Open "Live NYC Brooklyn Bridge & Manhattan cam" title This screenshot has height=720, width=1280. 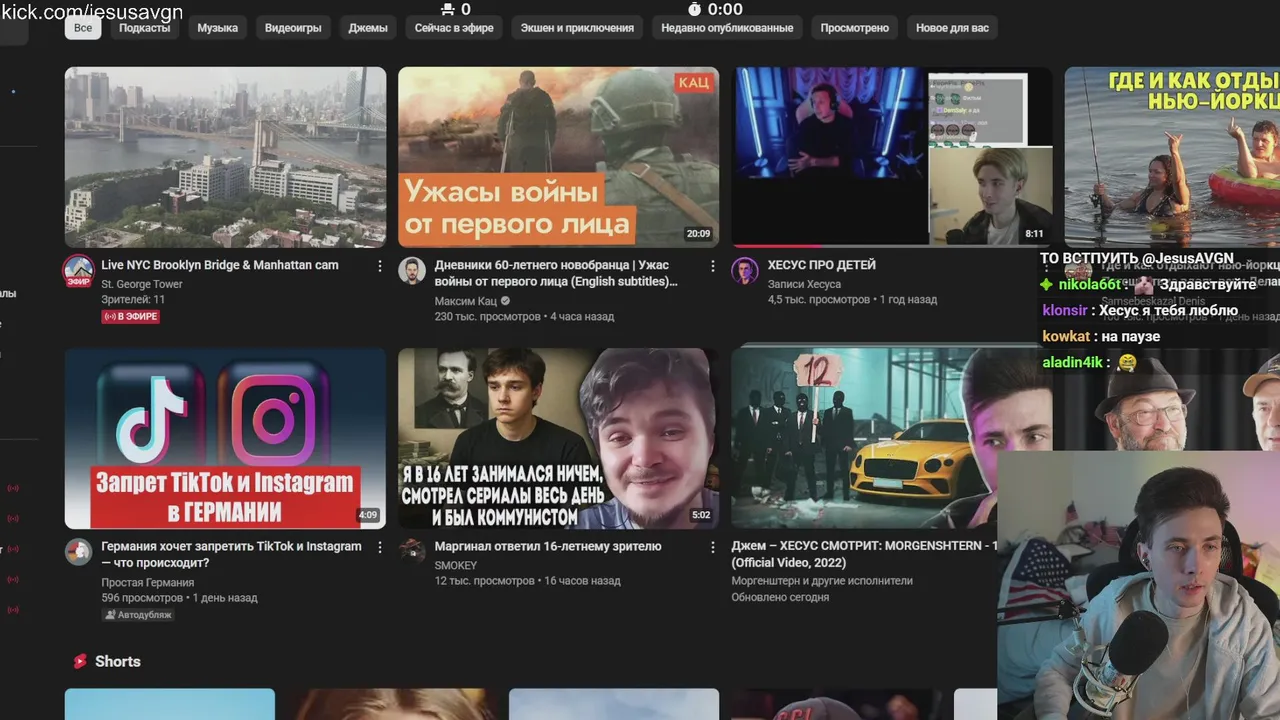click(x=220, y=265)
